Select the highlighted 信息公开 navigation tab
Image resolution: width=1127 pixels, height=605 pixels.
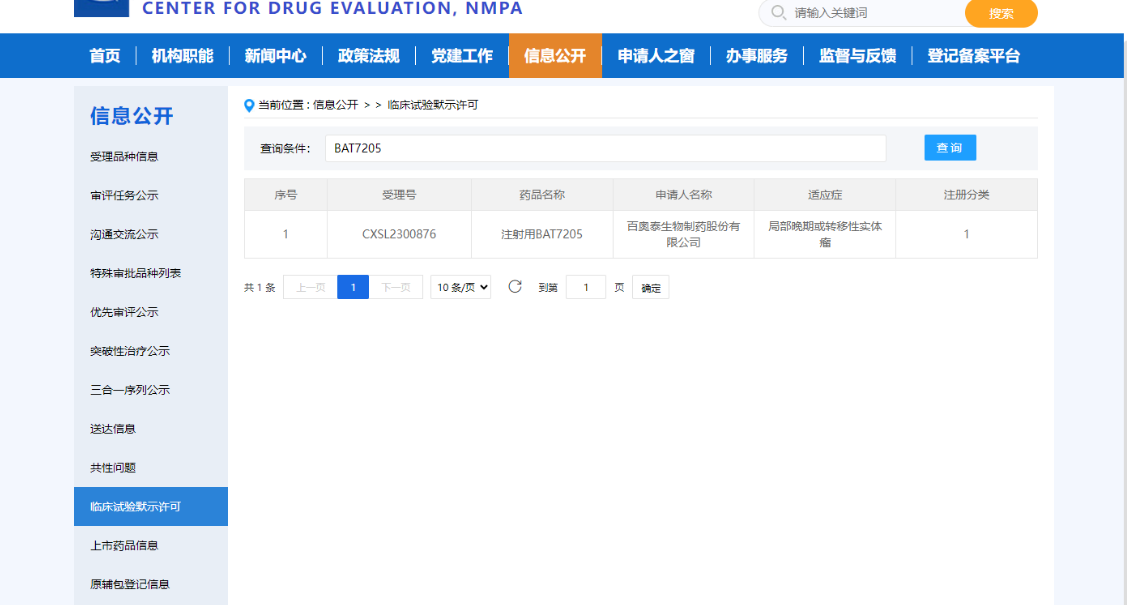coord(555,56)
